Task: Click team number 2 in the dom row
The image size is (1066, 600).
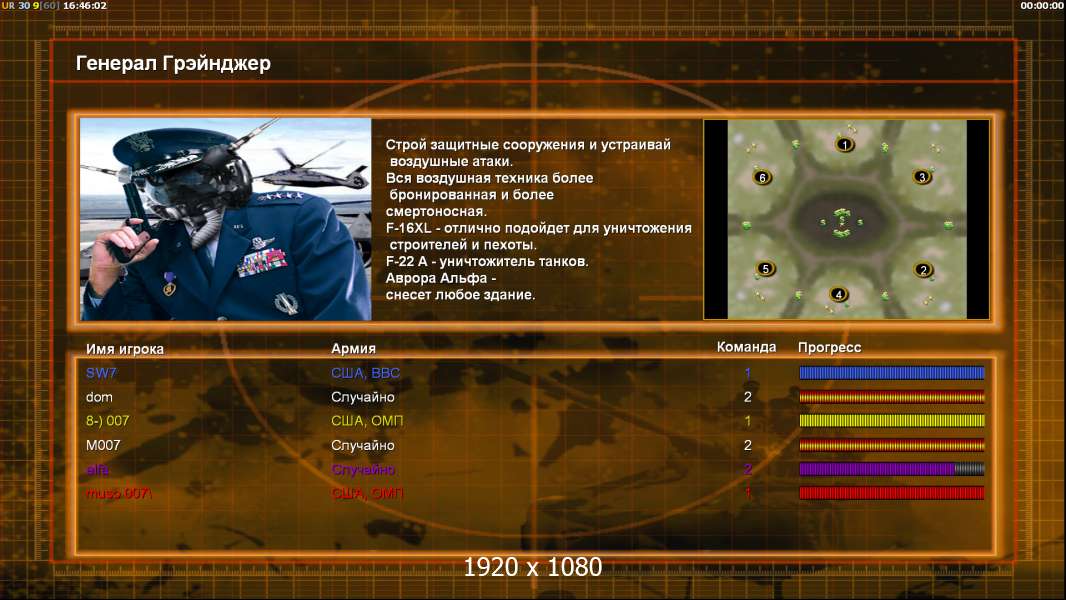Action: coord(748,397)
